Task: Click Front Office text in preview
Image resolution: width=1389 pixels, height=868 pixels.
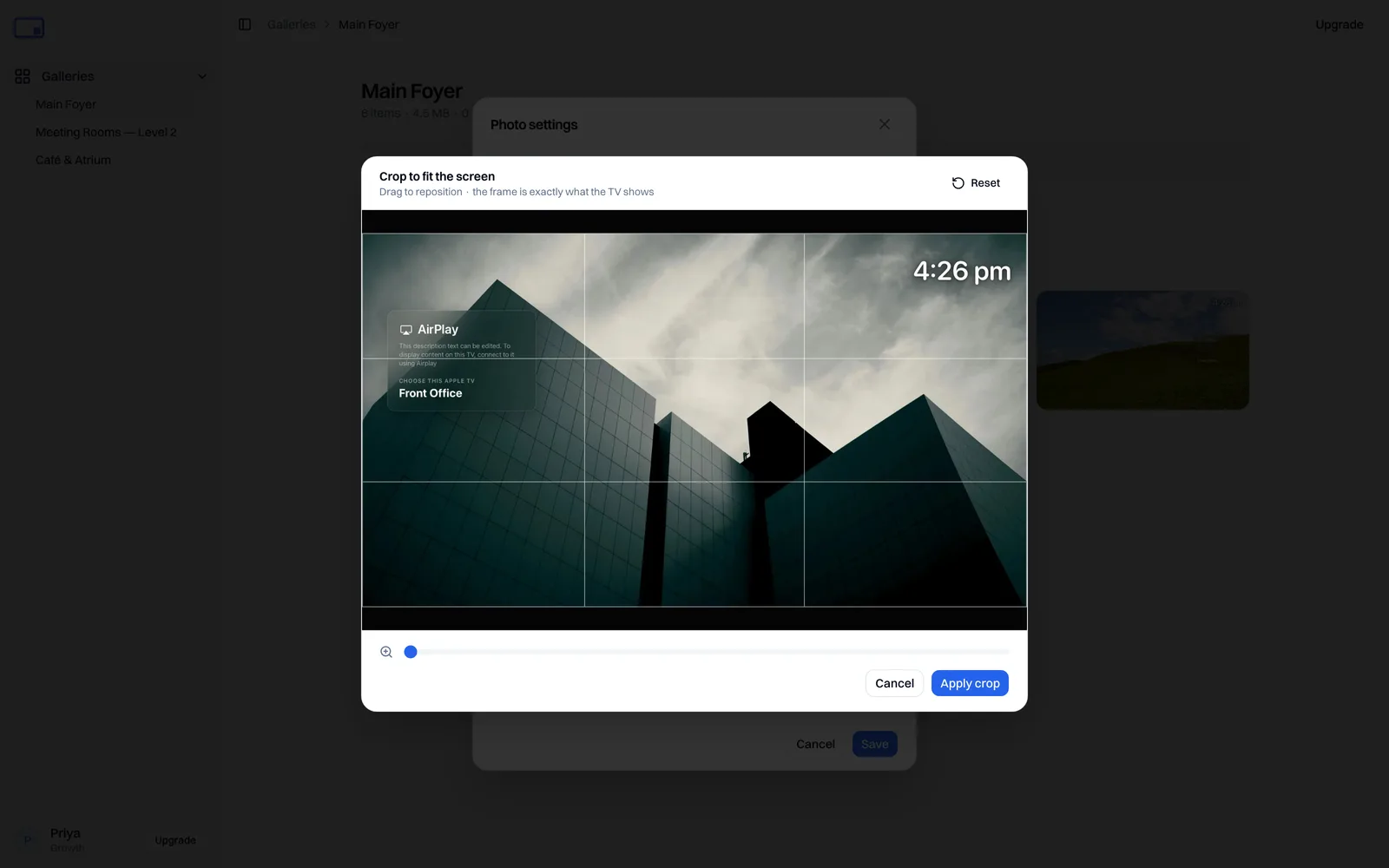Action: 431,393
